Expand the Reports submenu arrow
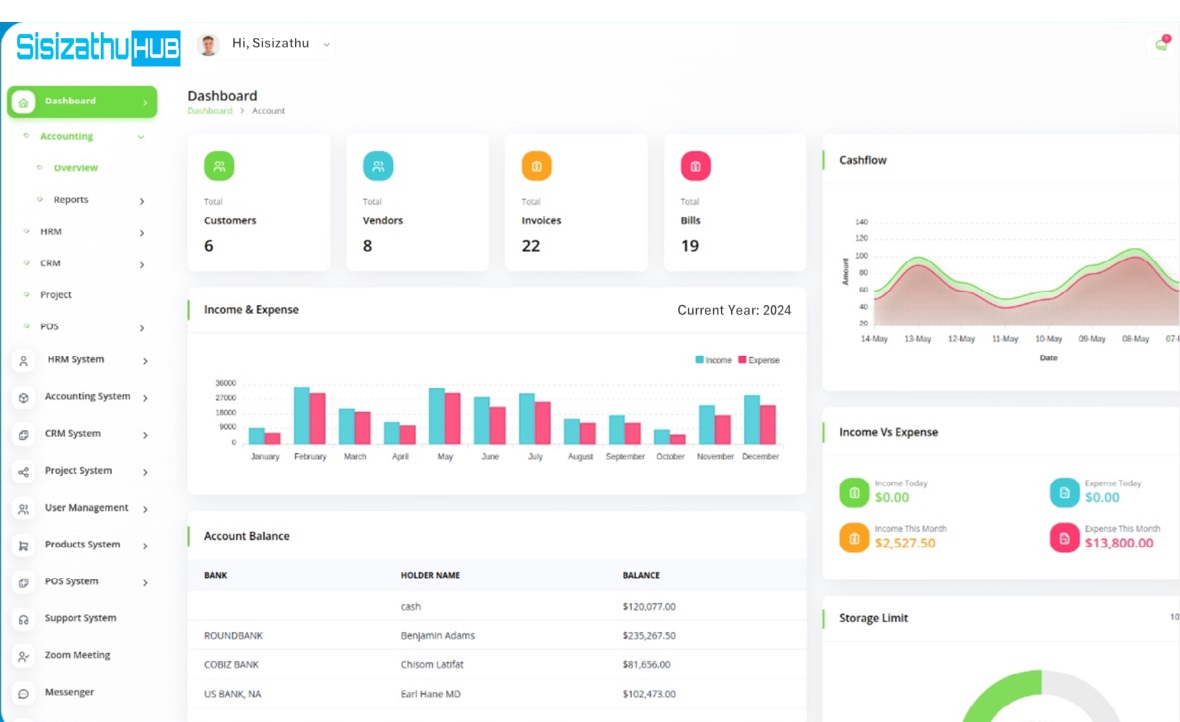Viewport: 1180px width, 722px height. [x=142, y=201]
